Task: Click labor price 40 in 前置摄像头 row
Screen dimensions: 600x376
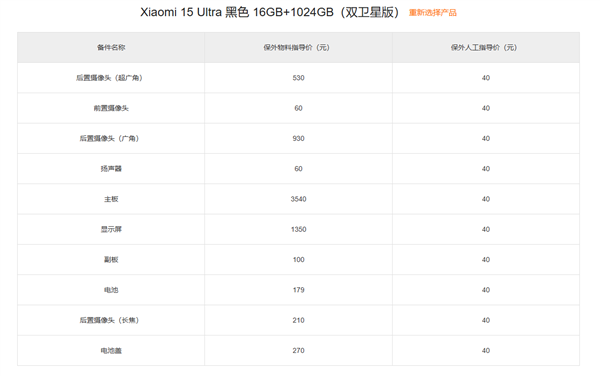Action: point(486,108)
